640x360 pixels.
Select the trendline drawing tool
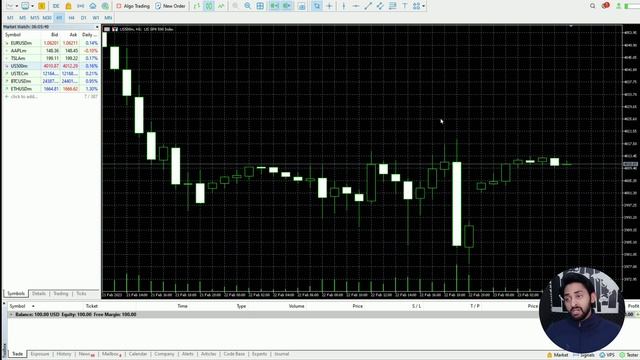368,6
